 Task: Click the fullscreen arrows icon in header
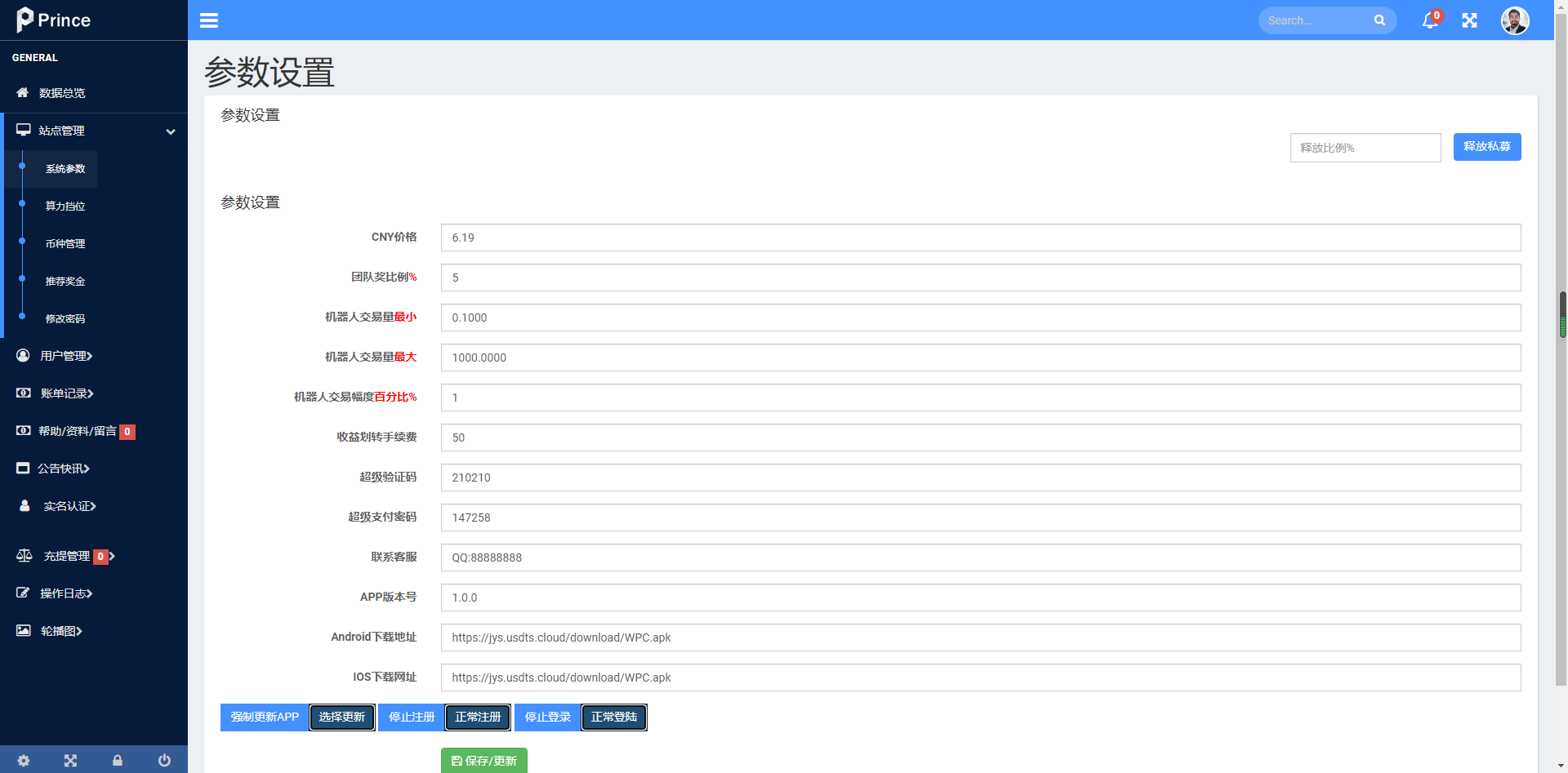pos(1470,20)
